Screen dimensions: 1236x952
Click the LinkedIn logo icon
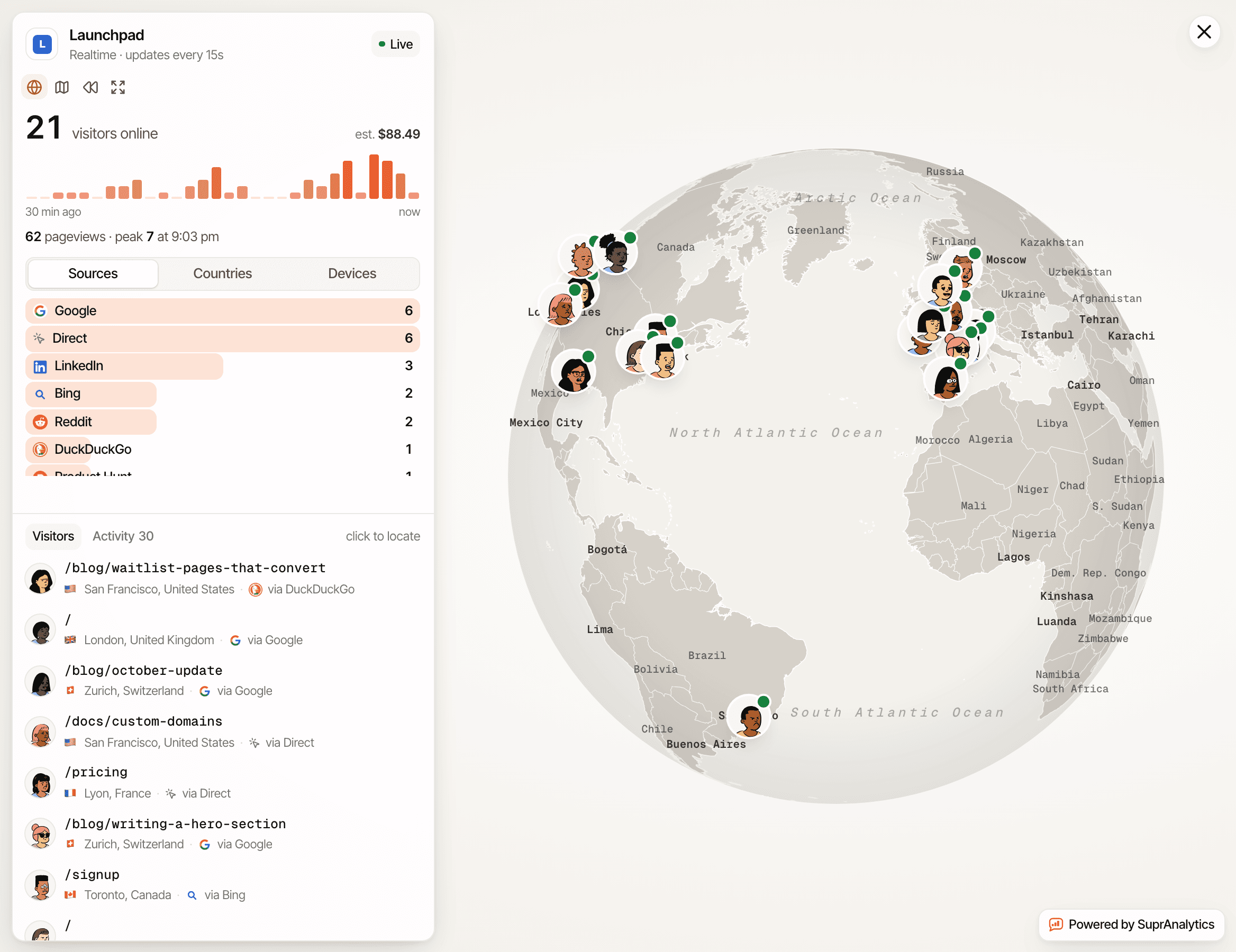point(40,367)
